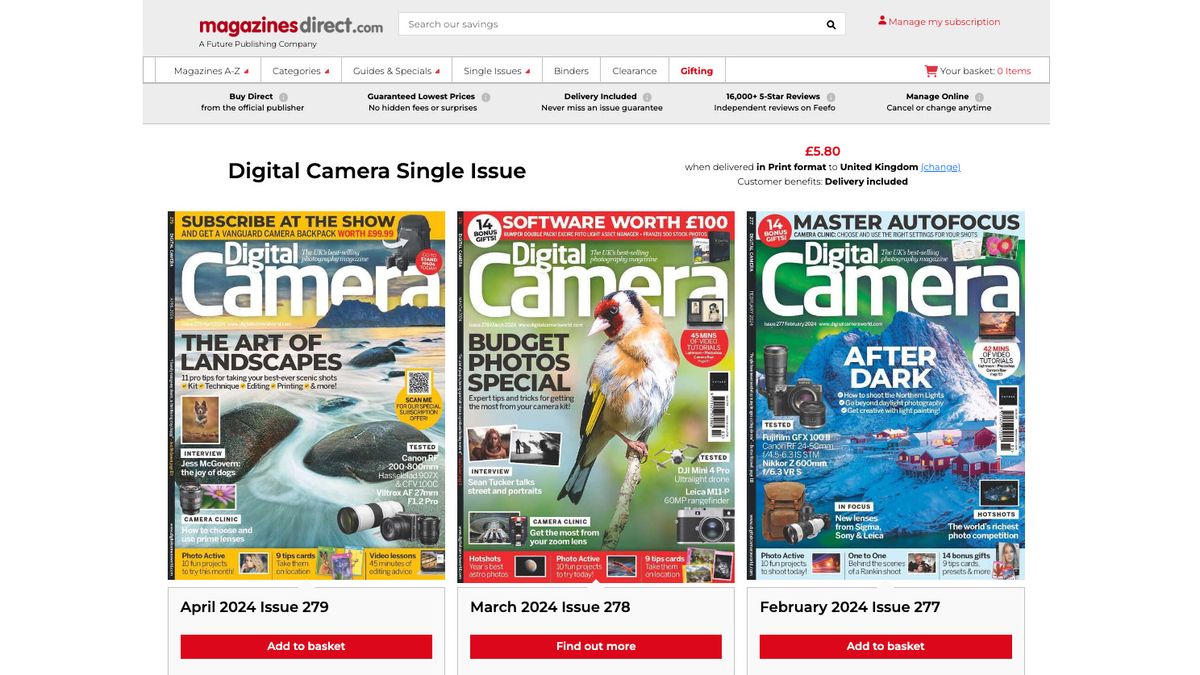
Task: Open the basket via the cart icon
Action: pos(929,70)
